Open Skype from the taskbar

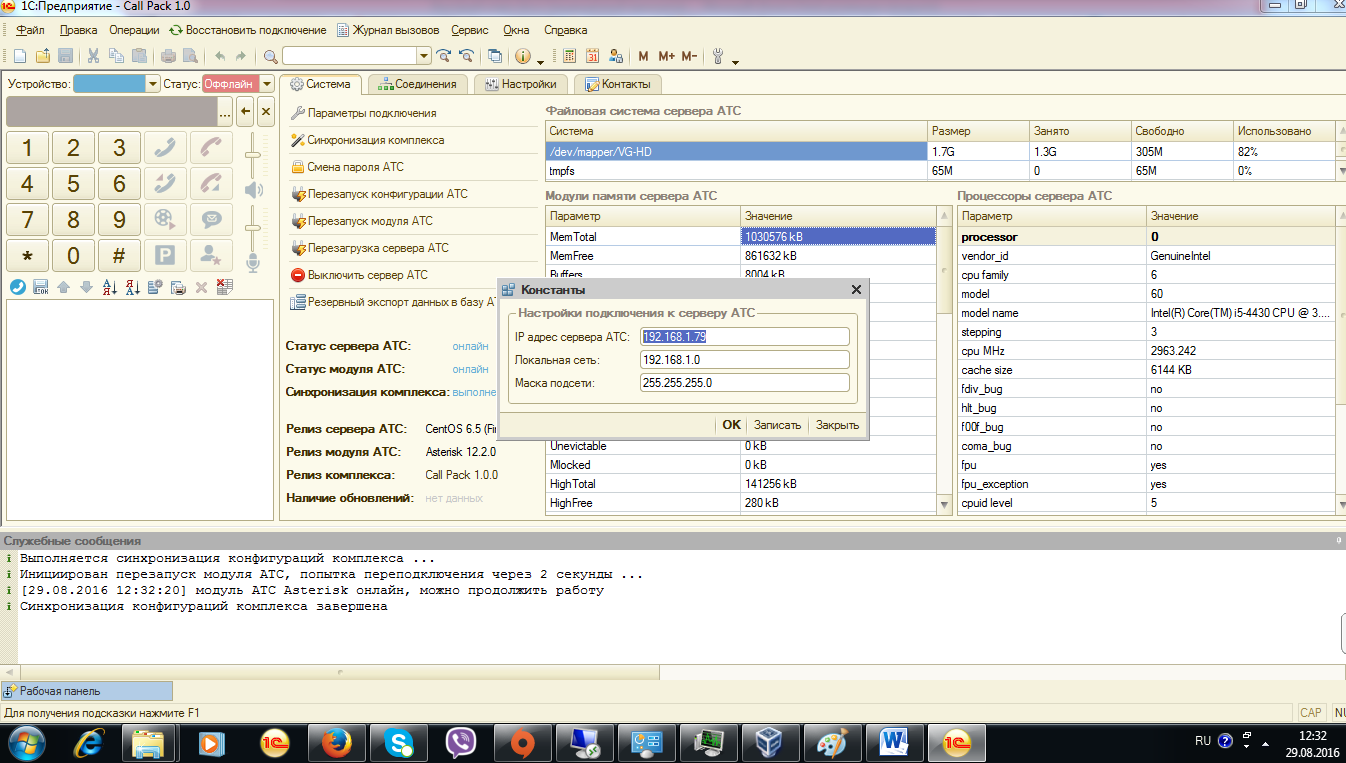pyautogui.click(x=399, y=743)
